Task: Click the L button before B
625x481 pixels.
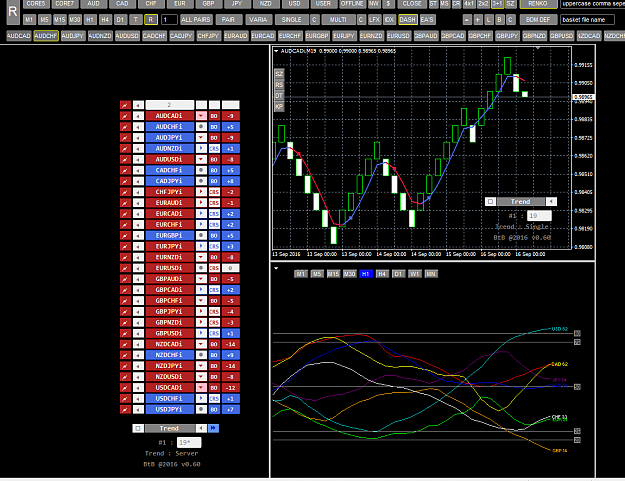Action: (x=489, y=20)
